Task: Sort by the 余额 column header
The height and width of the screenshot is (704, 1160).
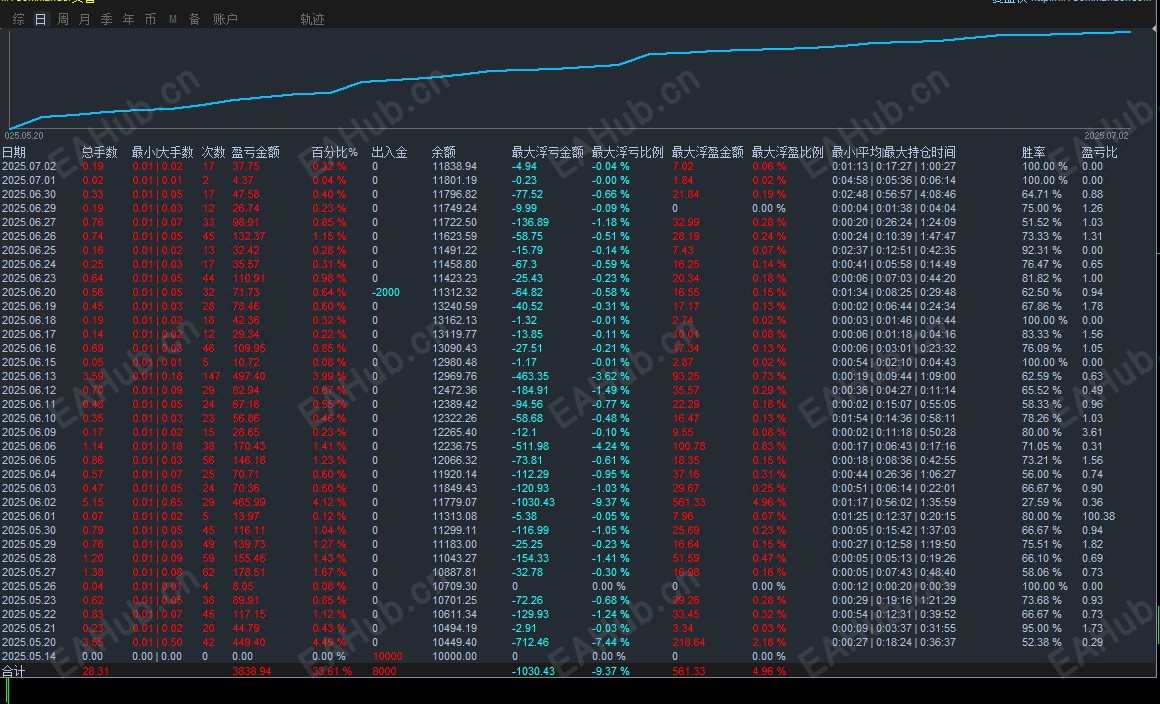Action: [444, 152]
